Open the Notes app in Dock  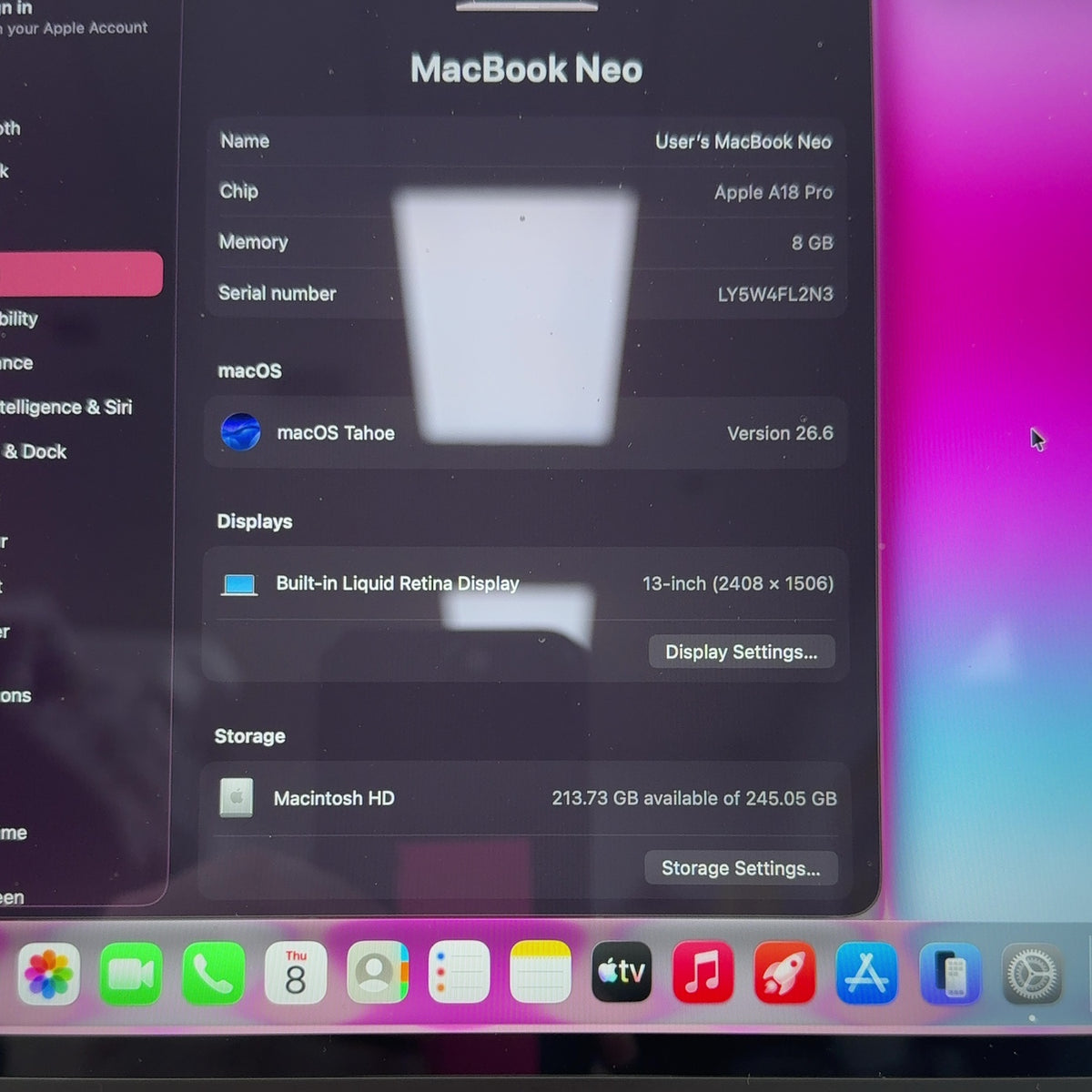pyautogui.click(x=541, y=972)
